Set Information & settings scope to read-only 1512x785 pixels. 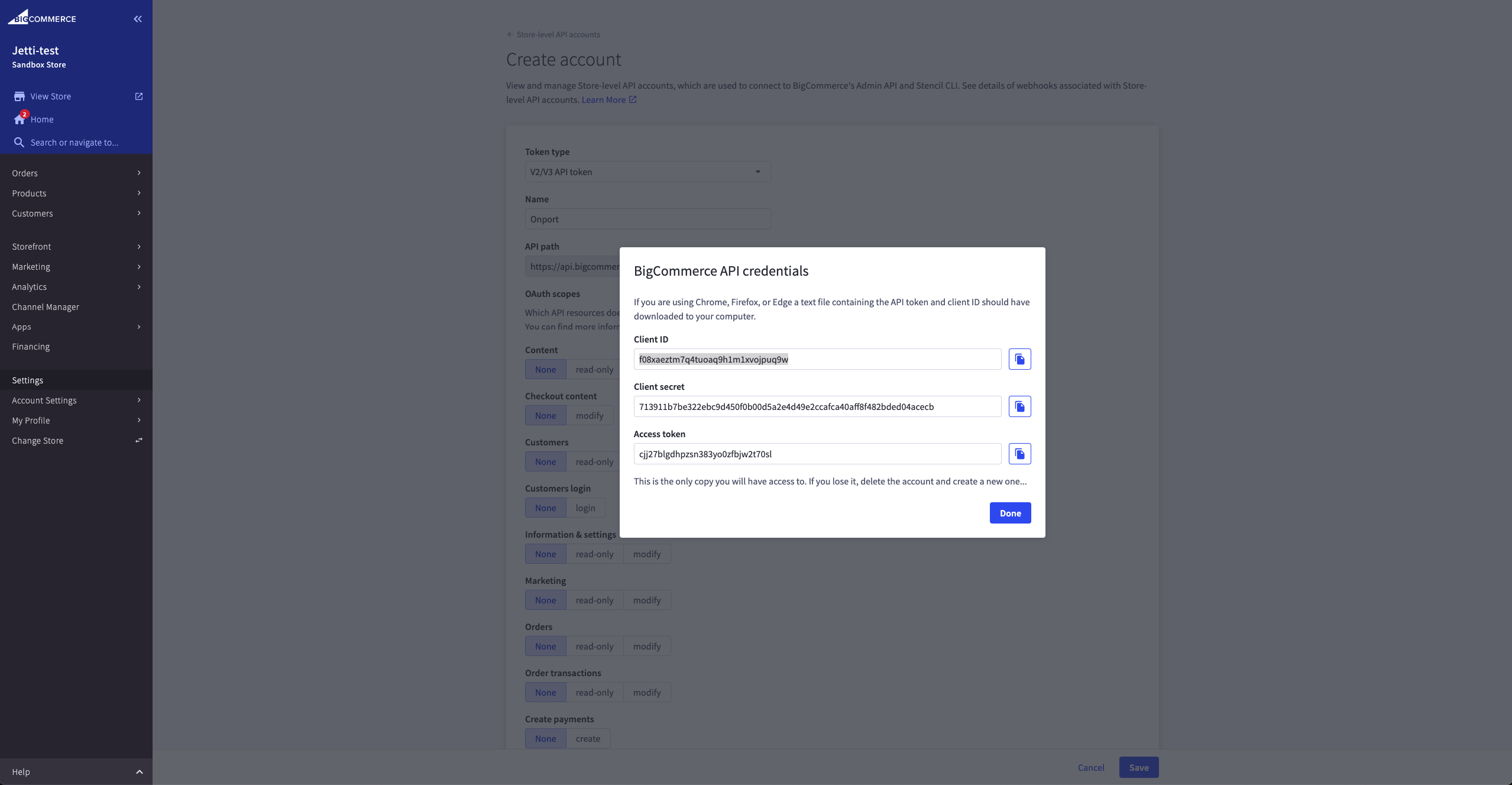595,554
